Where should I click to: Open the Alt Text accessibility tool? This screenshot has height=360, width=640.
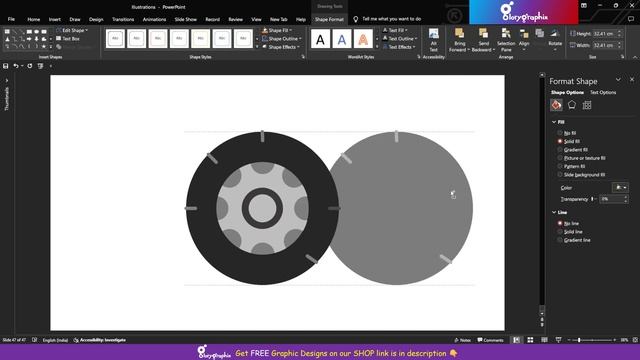tap(433, 40)
